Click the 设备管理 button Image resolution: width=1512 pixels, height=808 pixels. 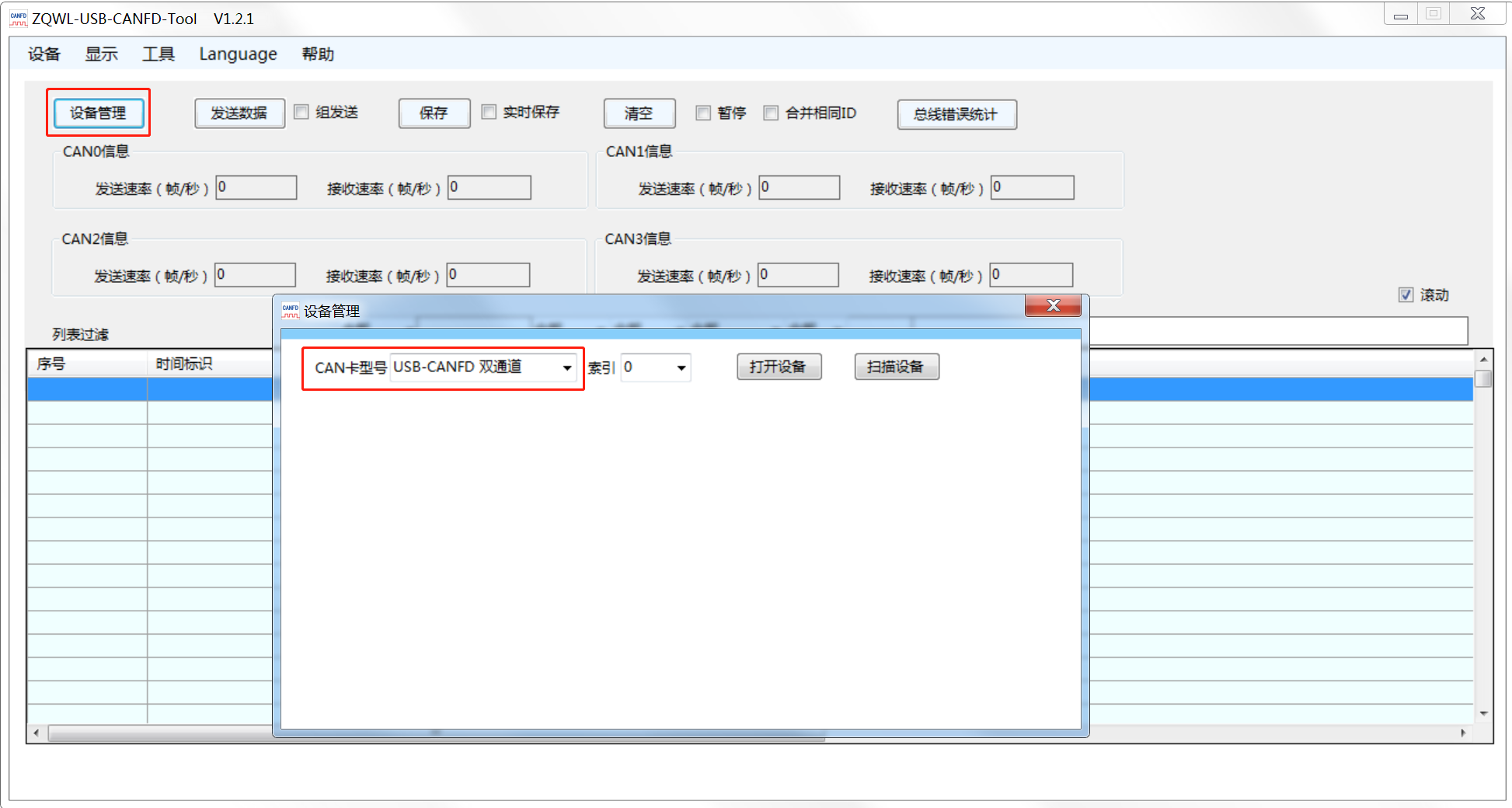pyautogui.click(x=98, y=113)
